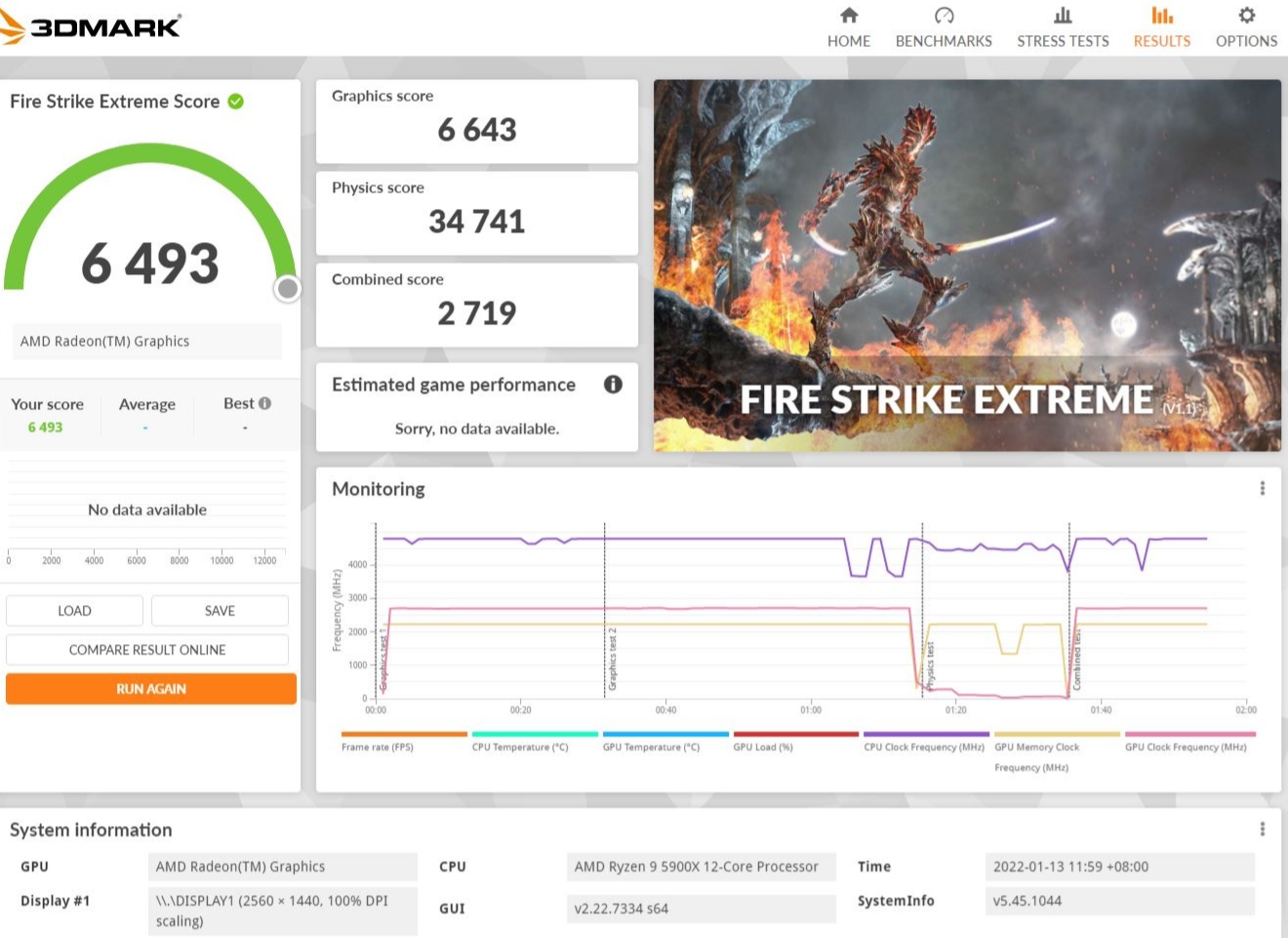The image size is (1288, 938).
Task: Toggle the GPU Temperature legend item
Action: [x=665, y=742]
